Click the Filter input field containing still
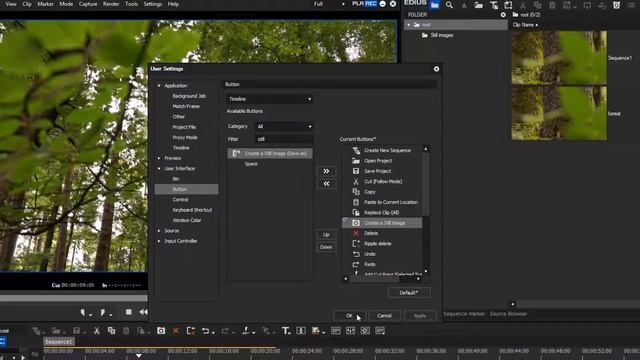Screen dimensions: 640x360 [284, 139]
